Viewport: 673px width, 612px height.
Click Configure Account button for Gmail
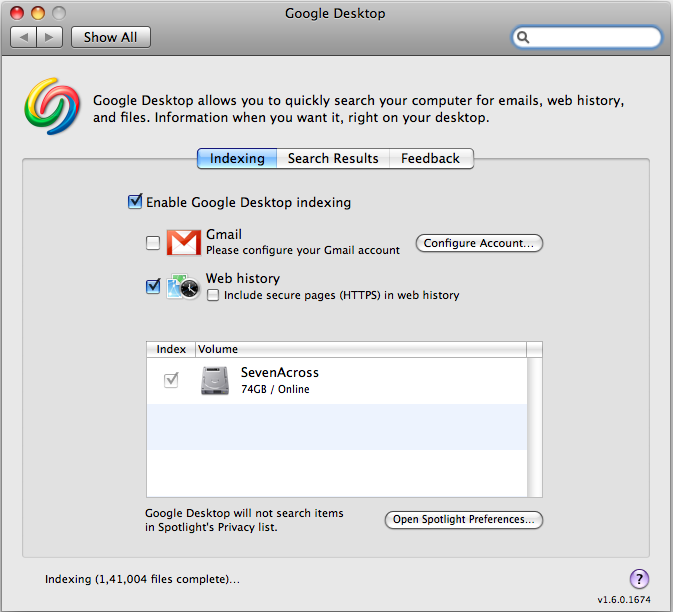point(479,243)
